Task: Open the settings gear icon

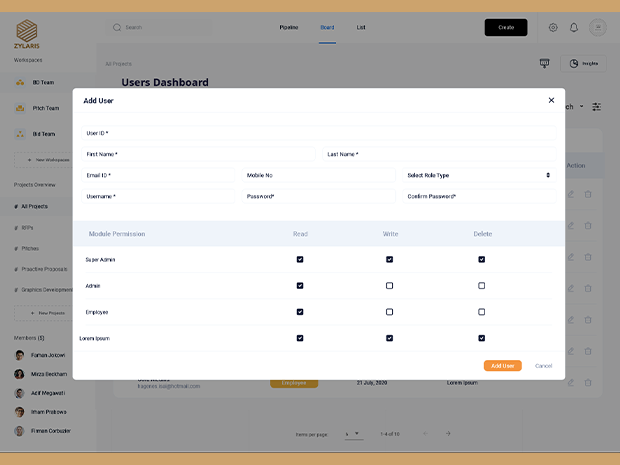Action: 553,28
